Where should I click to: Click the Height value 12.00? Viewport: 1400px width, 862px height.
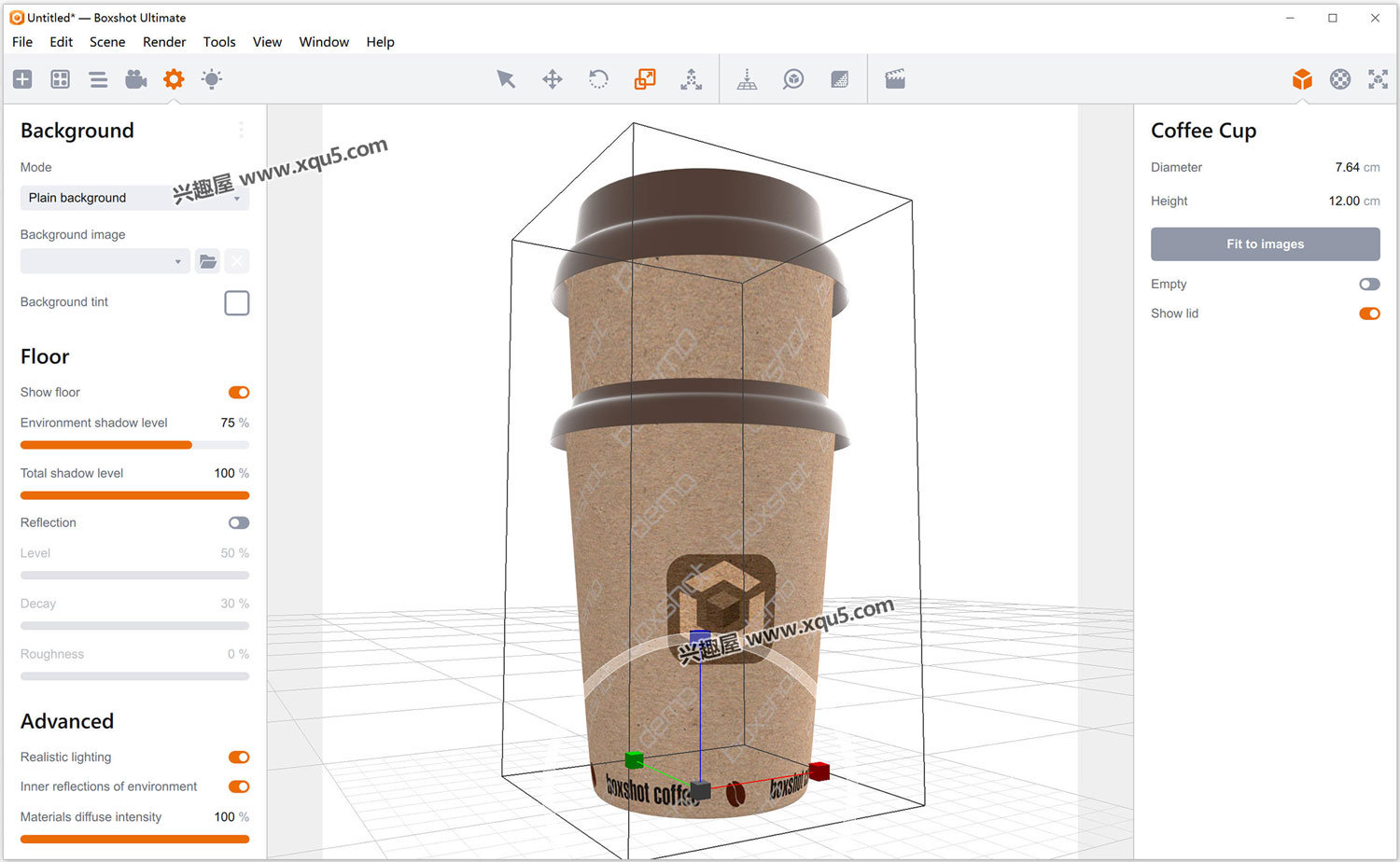tap(1344, 202)
